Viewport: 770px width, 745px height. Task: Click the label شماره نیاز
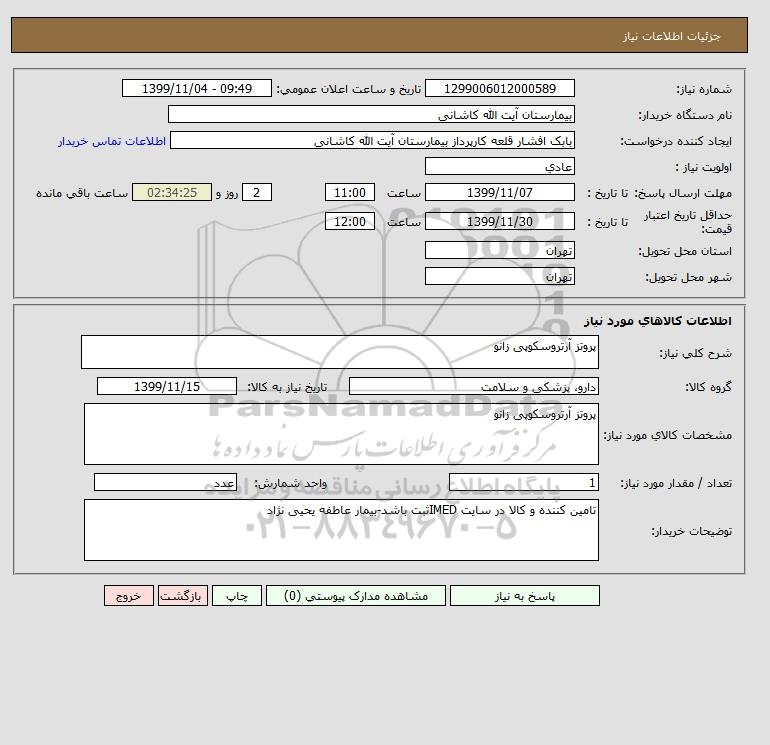pyautogui.click(x=704, y=89)
